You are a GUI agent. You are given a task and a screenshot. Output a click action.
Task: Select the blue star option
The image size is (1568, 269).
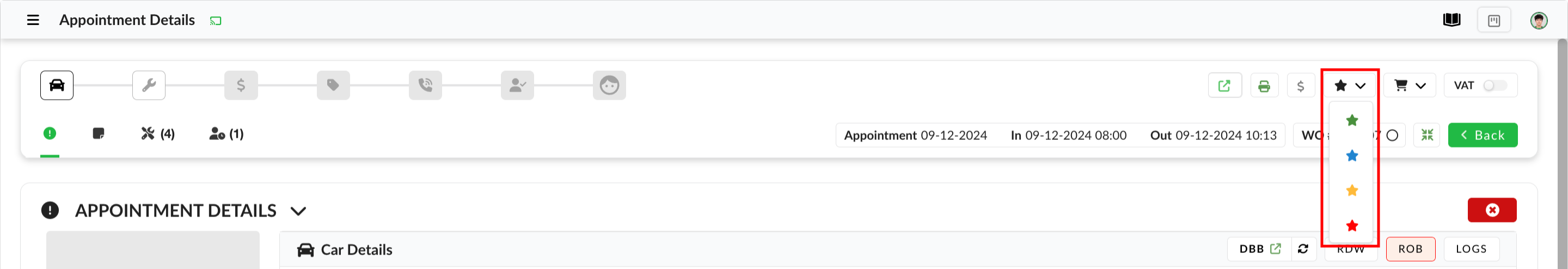[x=1352, y=156]
